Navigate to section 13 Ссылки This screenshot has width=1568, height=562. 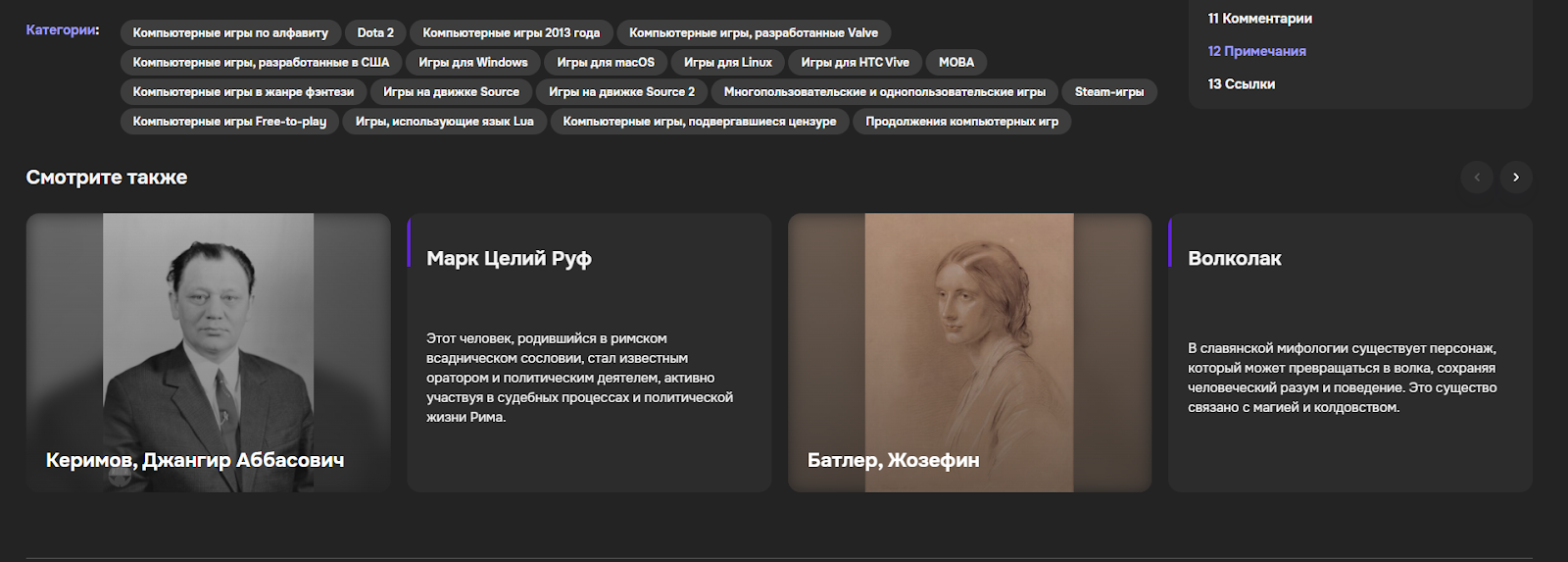pos(1241,84)
